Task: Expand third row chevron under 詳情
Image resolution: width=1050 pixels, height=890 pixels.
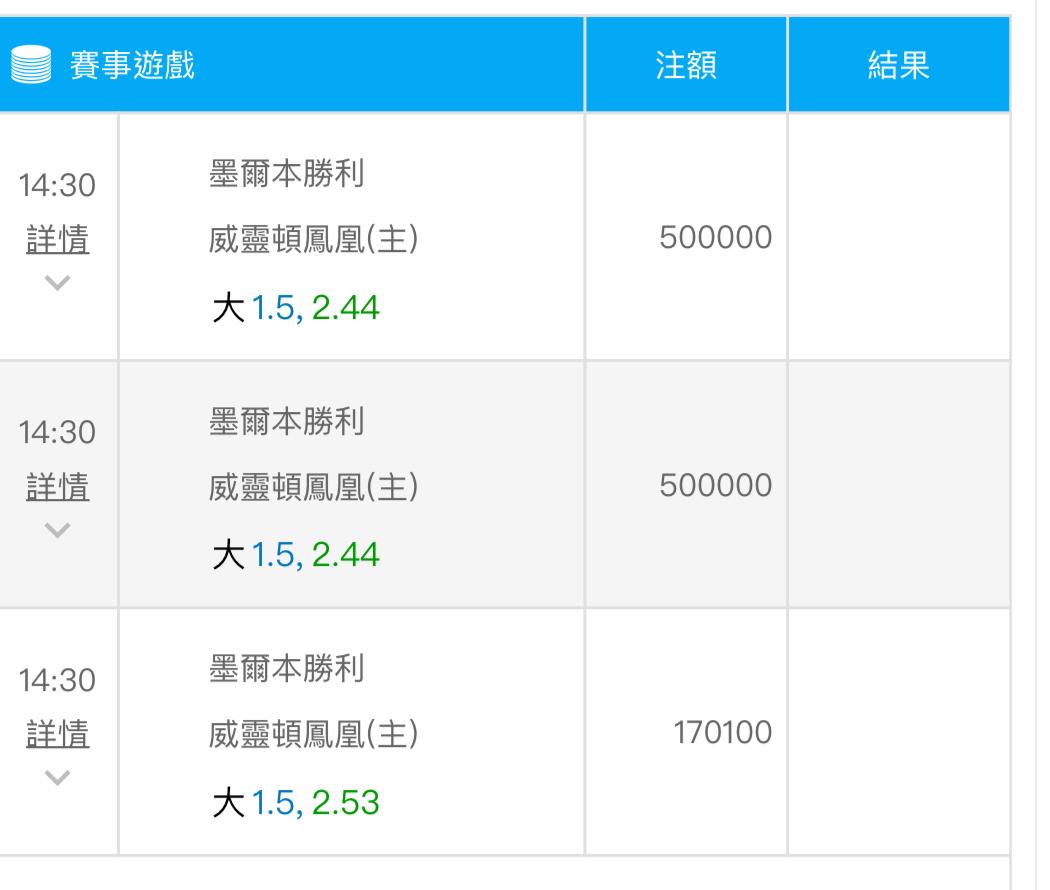Action: coord(58,777)
